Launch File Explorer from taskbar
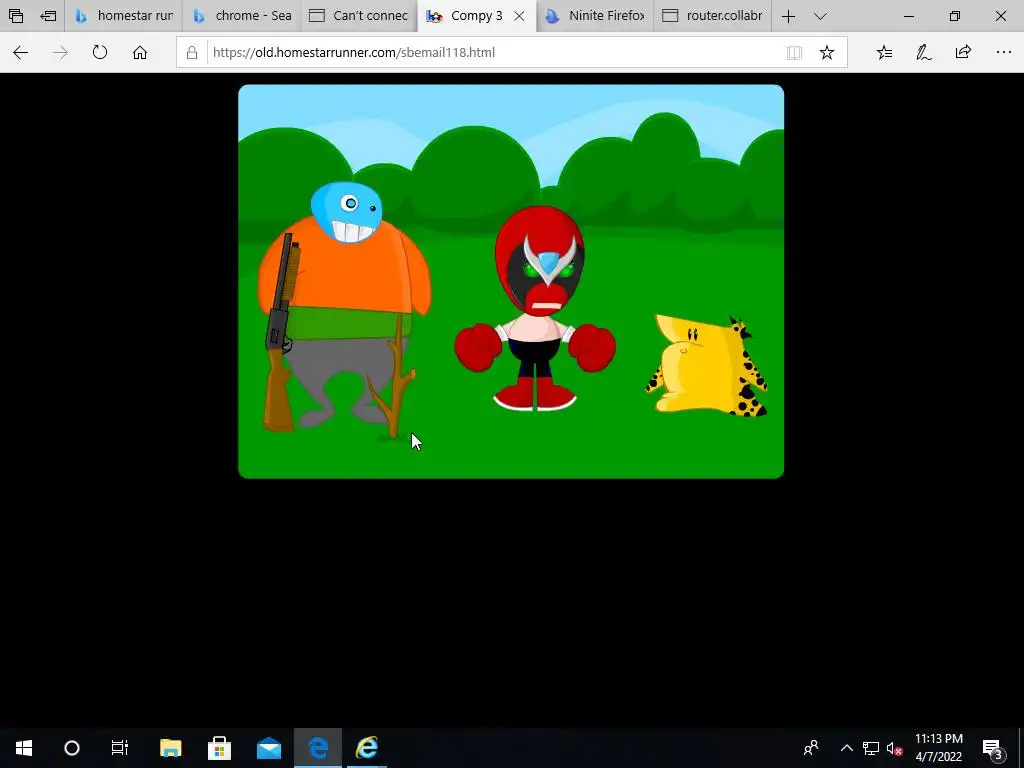Image resolution: width=1024 pixels, height=768 pixels. (x=170, y=748)
